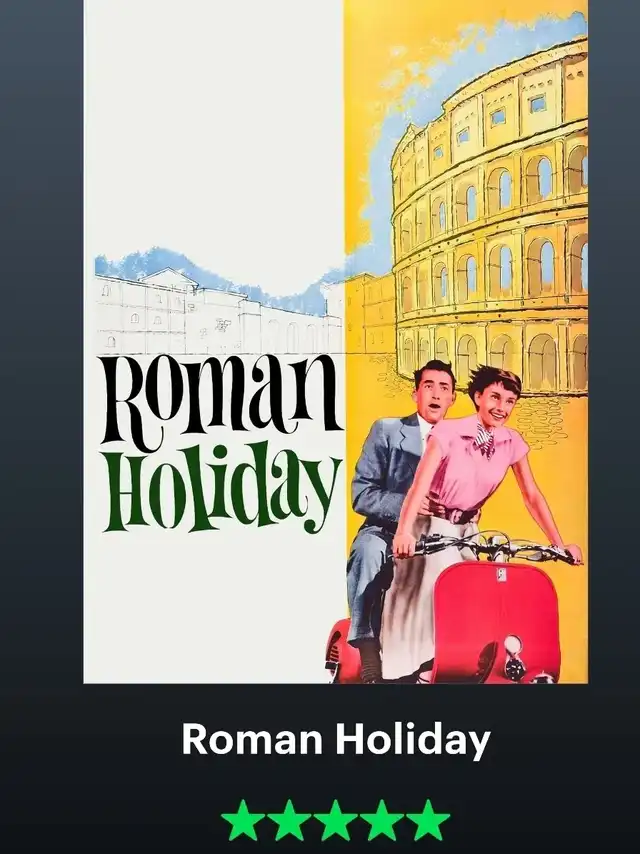Rate the film with the first green star
640x854 pixels.
[242, 820]
